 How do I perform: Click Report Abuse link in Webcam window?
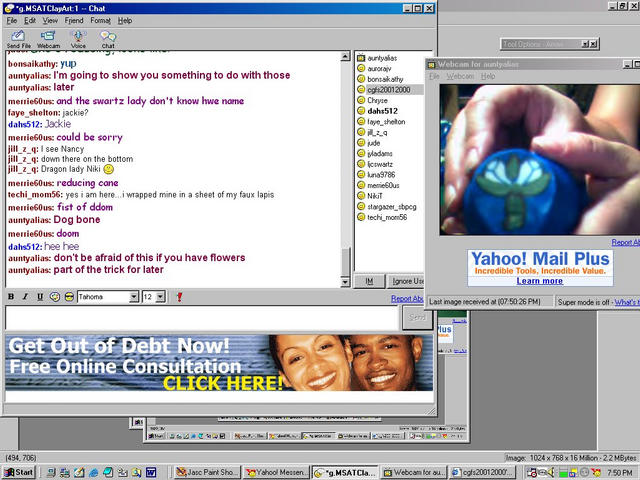click(625, 242)
